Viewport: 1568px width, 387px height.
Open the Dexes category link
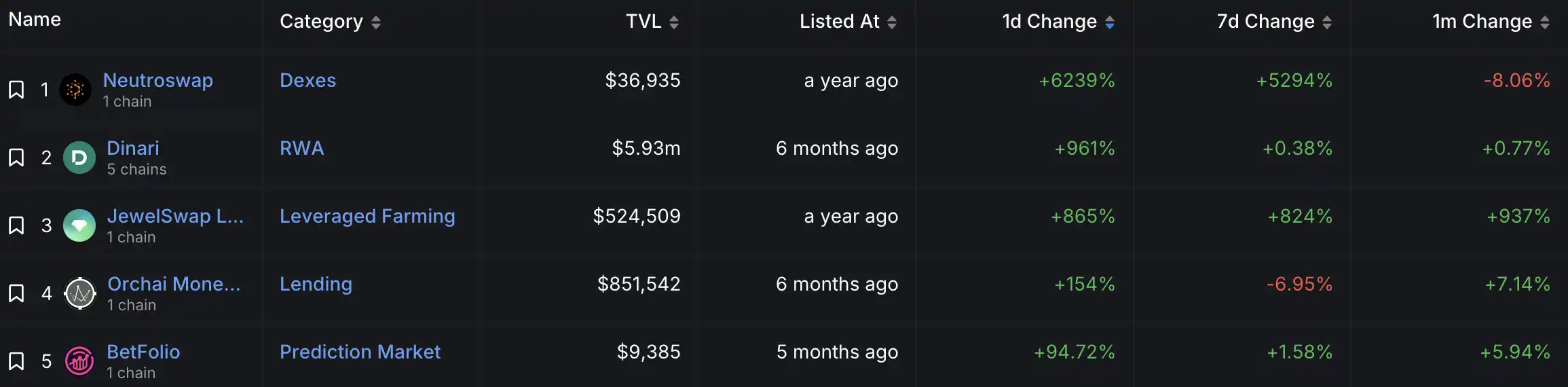[307, 80]
